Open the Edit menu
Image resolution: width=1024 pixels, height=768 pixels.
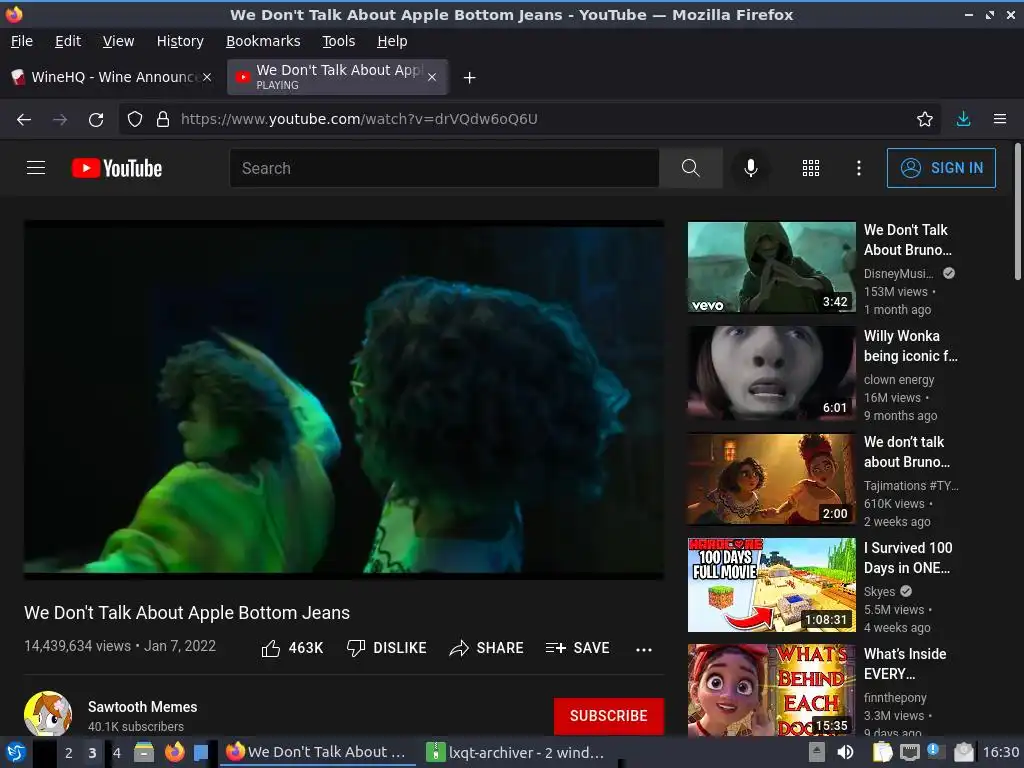68,41
